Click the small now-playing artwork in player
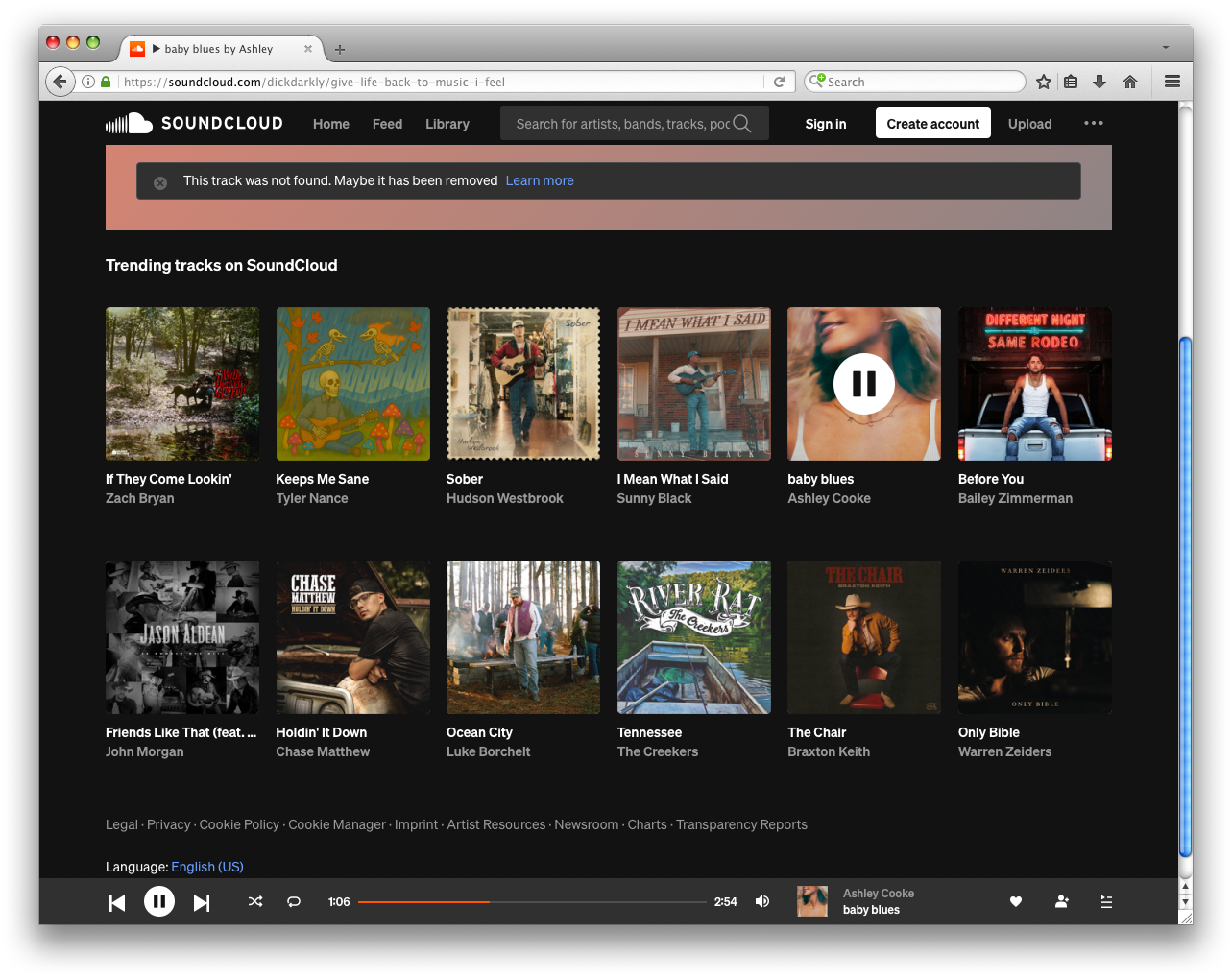1232x978 pixels. tap(812, 901)
